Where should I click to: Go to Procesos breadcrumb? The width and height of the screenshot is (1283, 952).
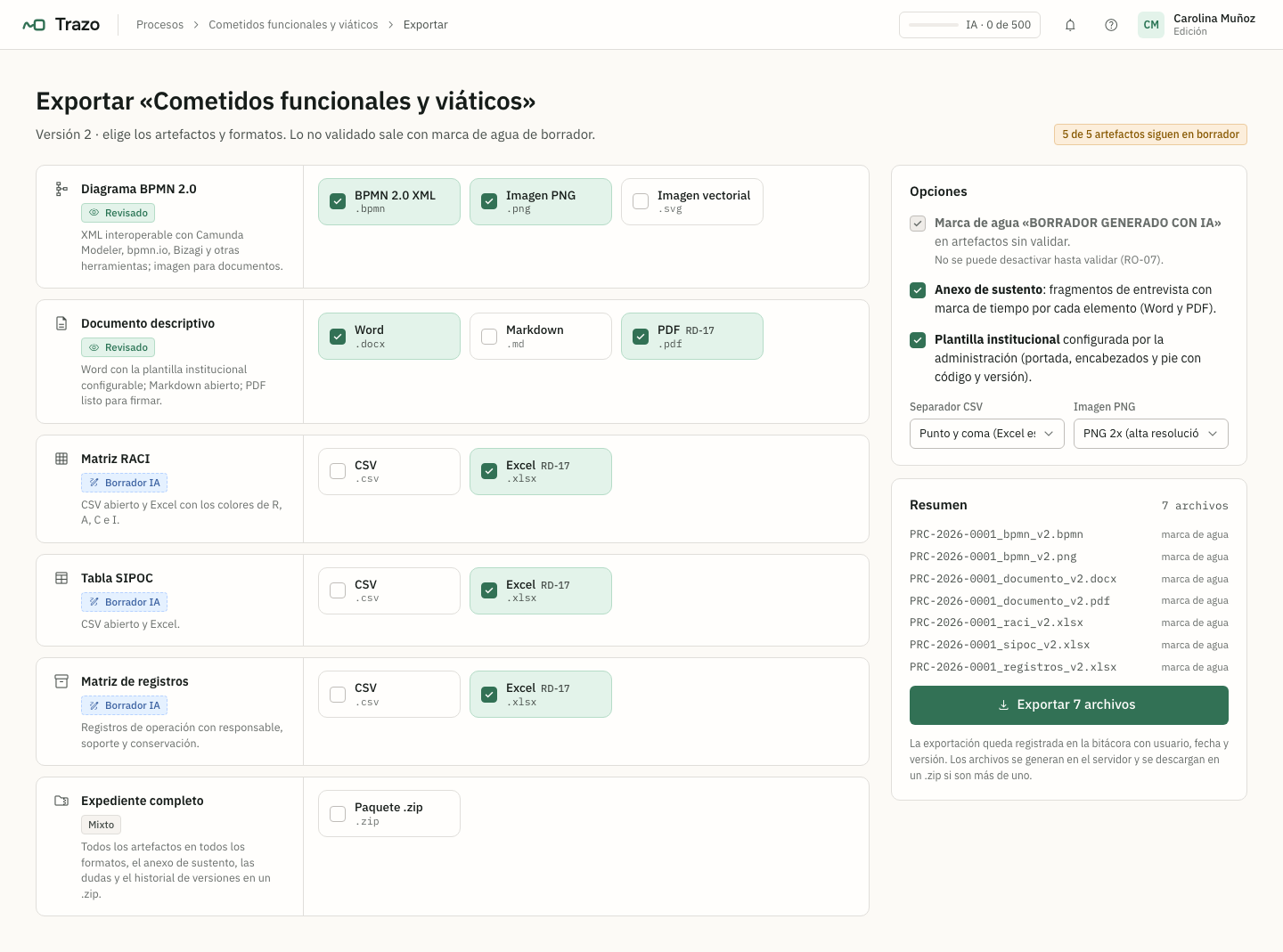click(x=159, y=25)
